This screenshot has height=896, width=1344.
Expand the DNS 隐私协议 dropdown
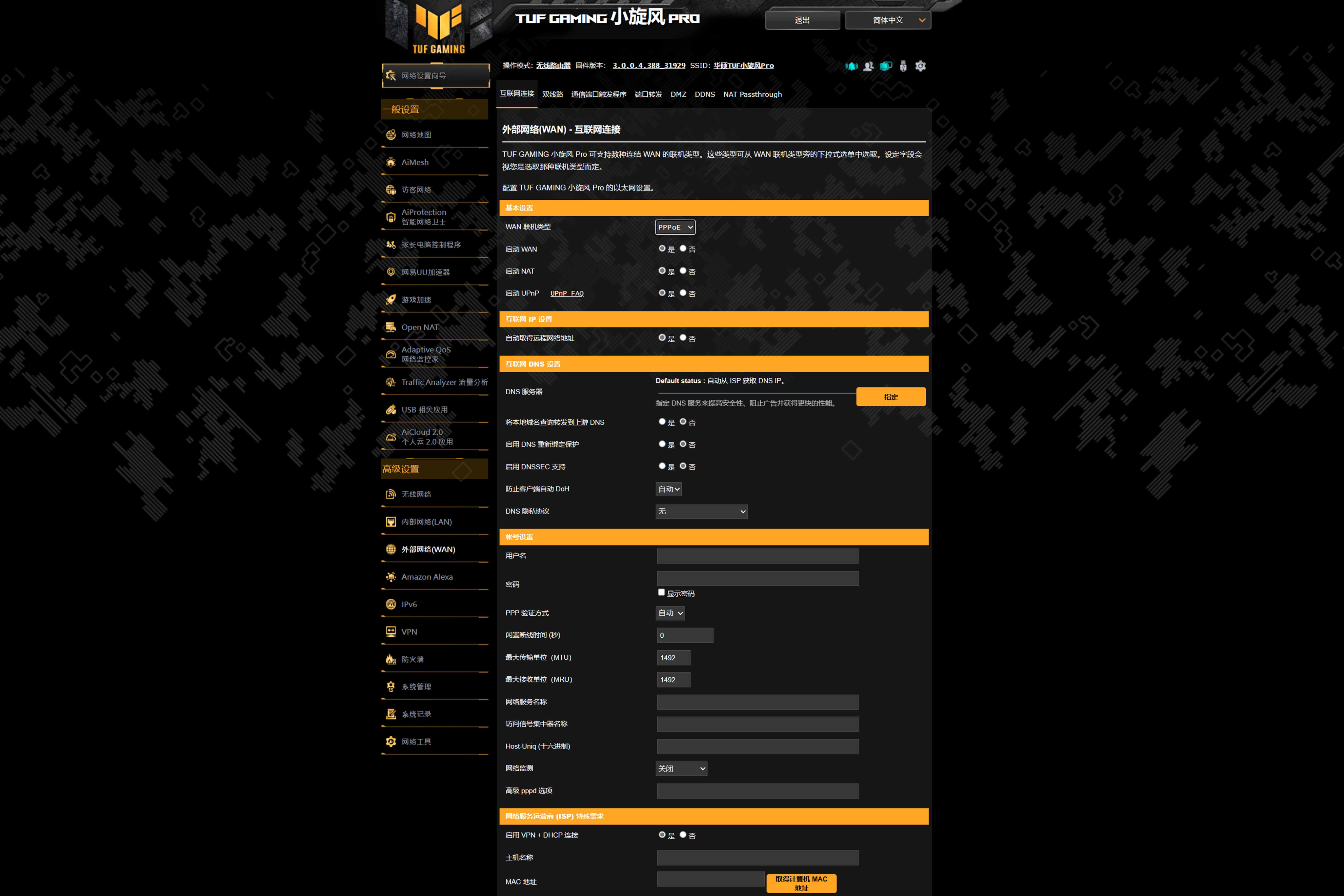701,512
